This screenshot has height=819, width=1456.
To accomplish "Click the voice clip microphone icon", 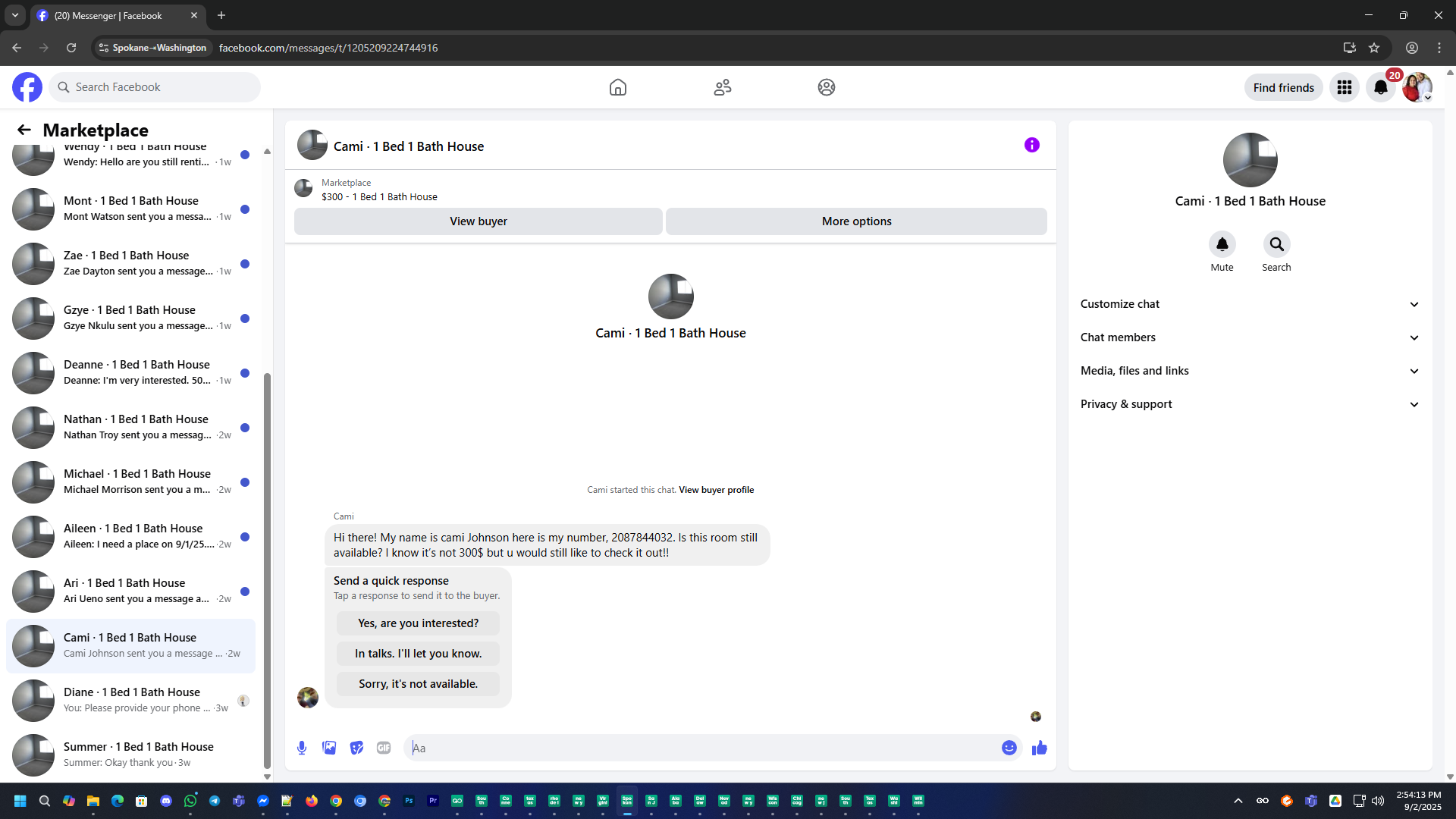I will (302, 748).
